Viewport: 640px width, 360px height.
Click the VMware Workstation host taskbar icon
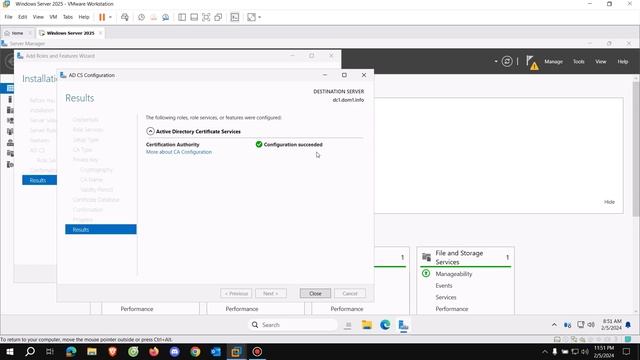[x=236, y=351]
